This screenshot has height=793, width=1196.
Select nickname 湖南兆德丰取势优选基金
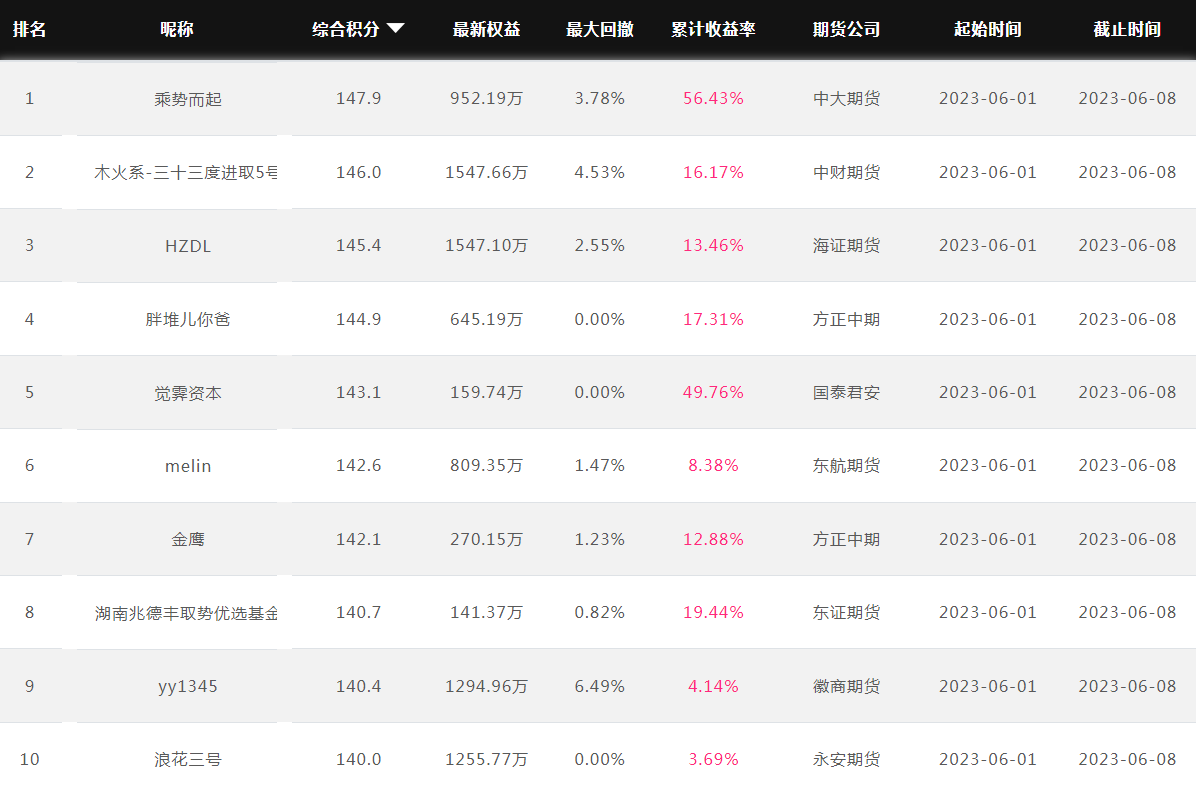(186, 613)
